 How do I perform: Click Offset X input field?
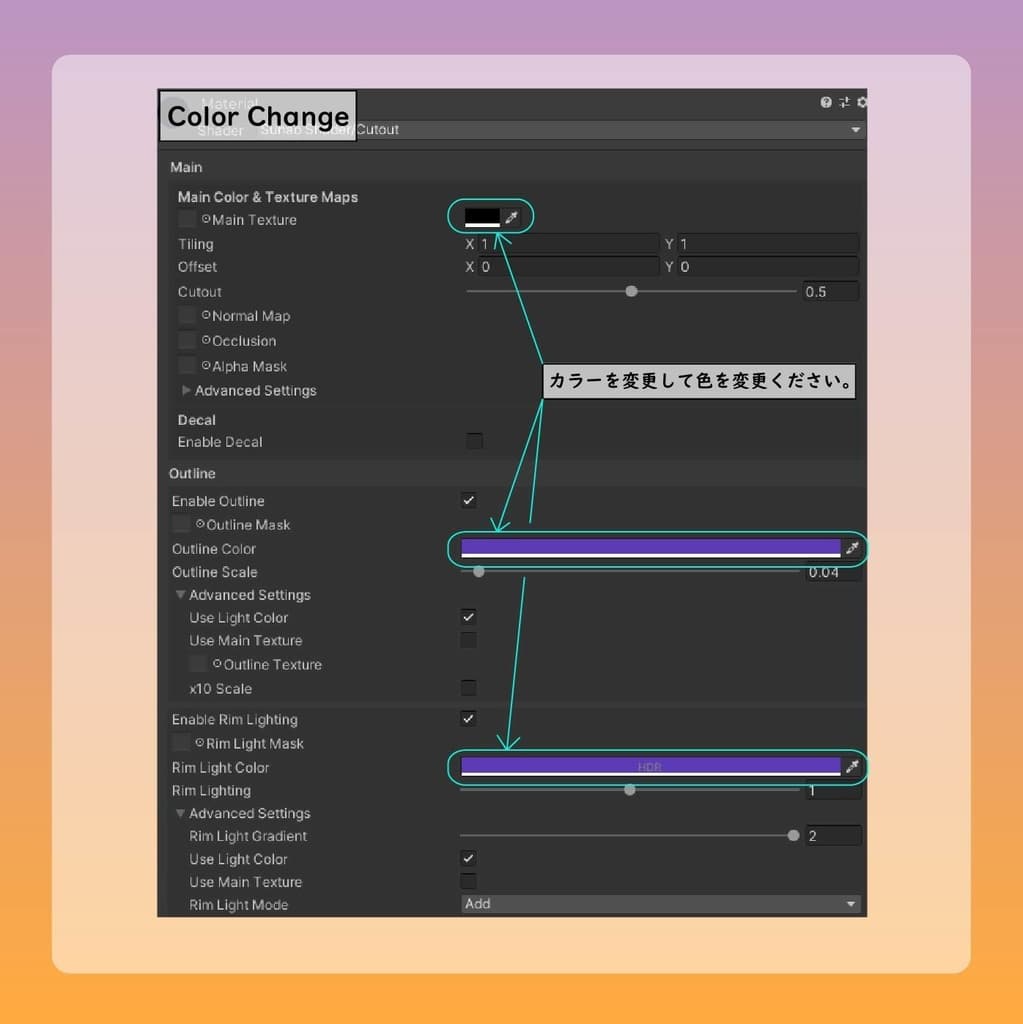point(568,266)
